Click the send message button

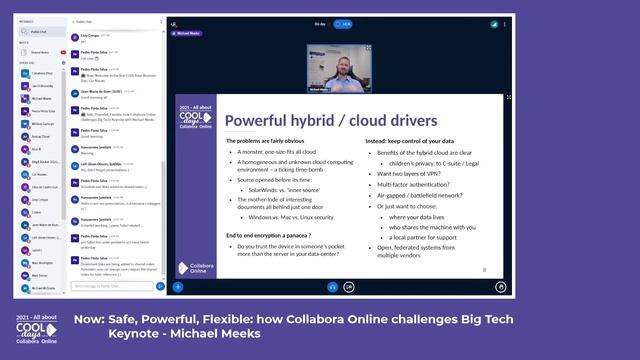(x=160, y=286)
